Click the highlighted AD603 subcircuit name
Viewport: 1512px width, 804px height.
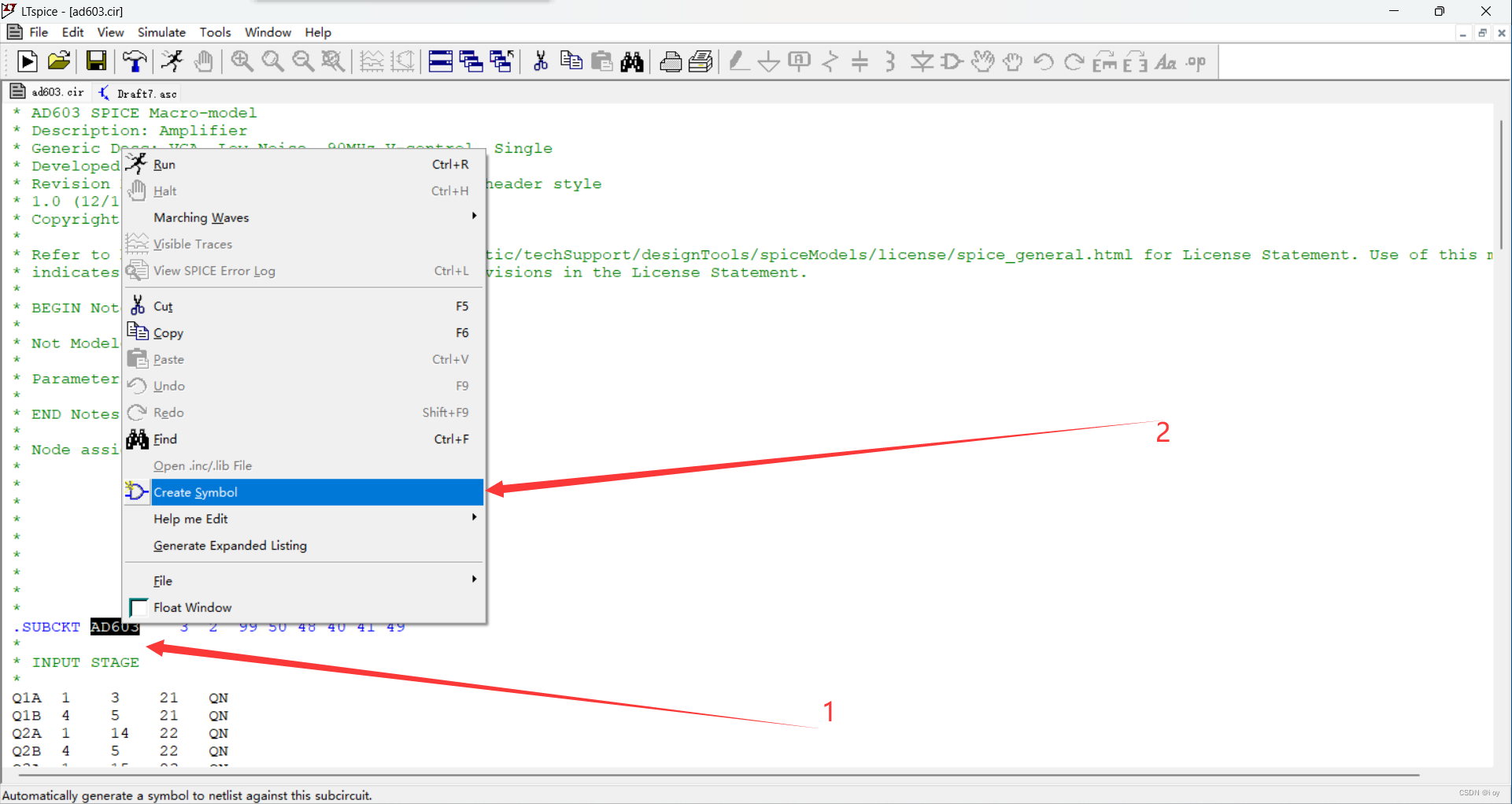pos(115,627)
